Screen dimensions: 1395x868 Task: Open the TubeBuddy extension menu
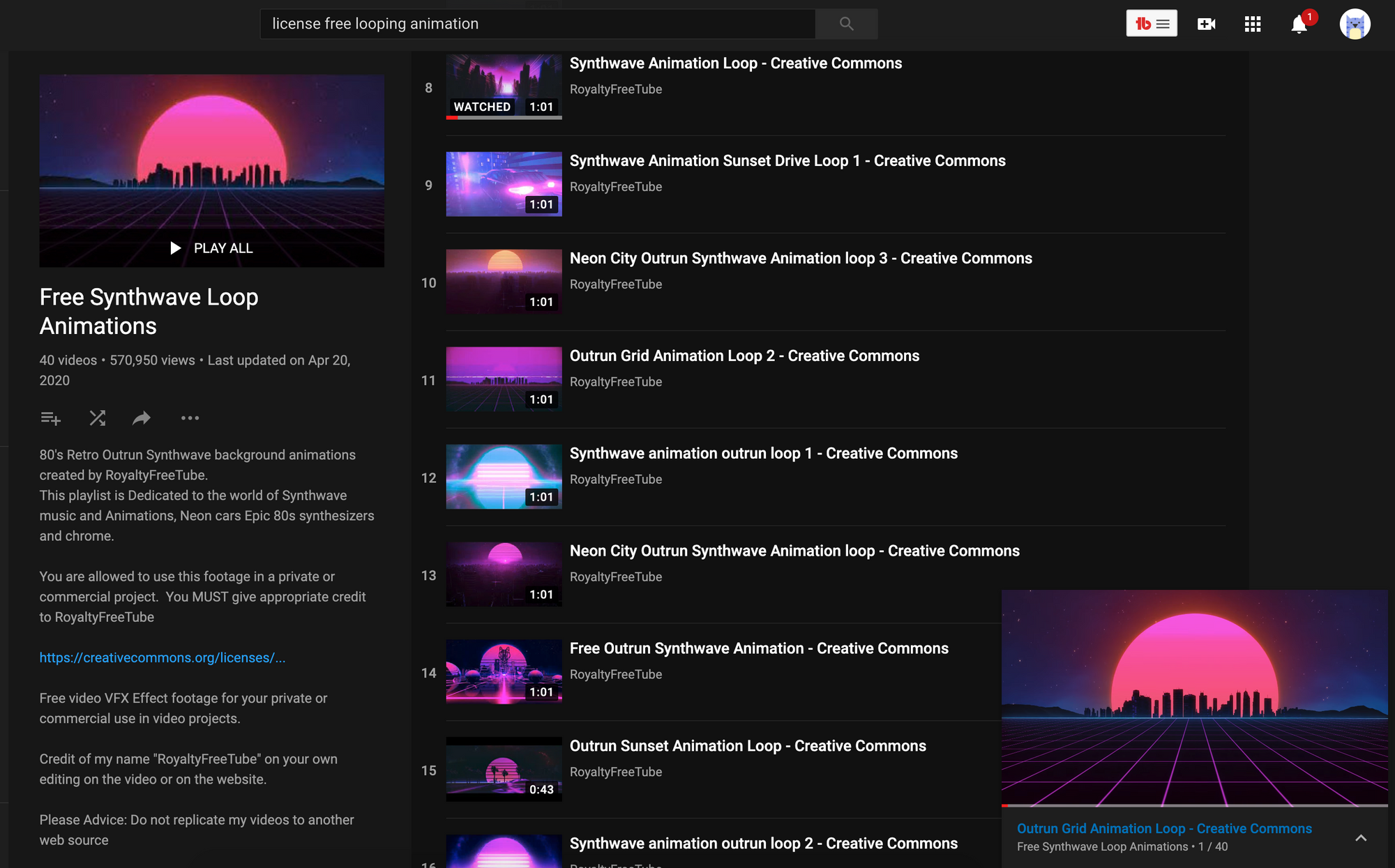pos(1152,24)
